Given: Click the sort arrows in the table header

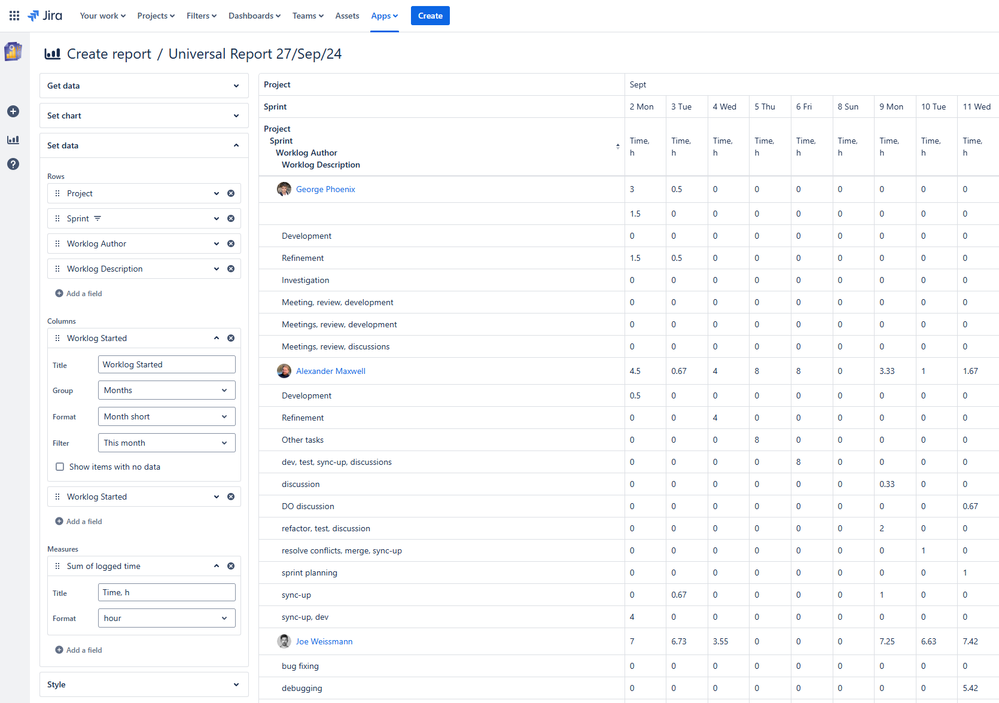Looking at the screenshot, I should 617,147.
